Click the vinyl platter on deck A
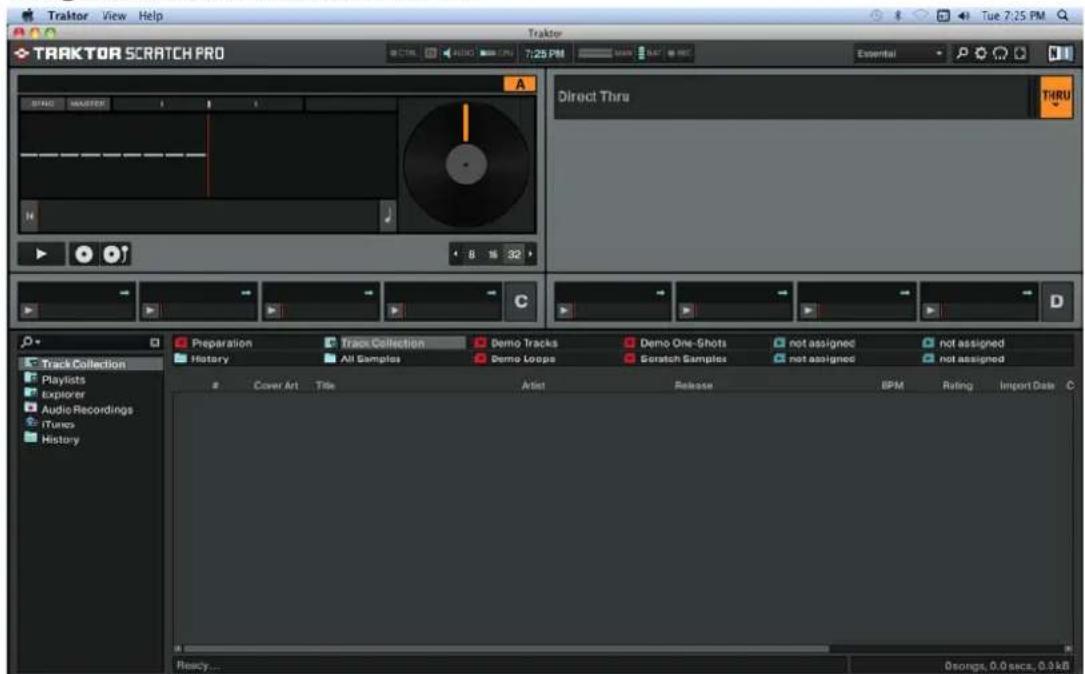1085x674 pixels. [466, 165]
